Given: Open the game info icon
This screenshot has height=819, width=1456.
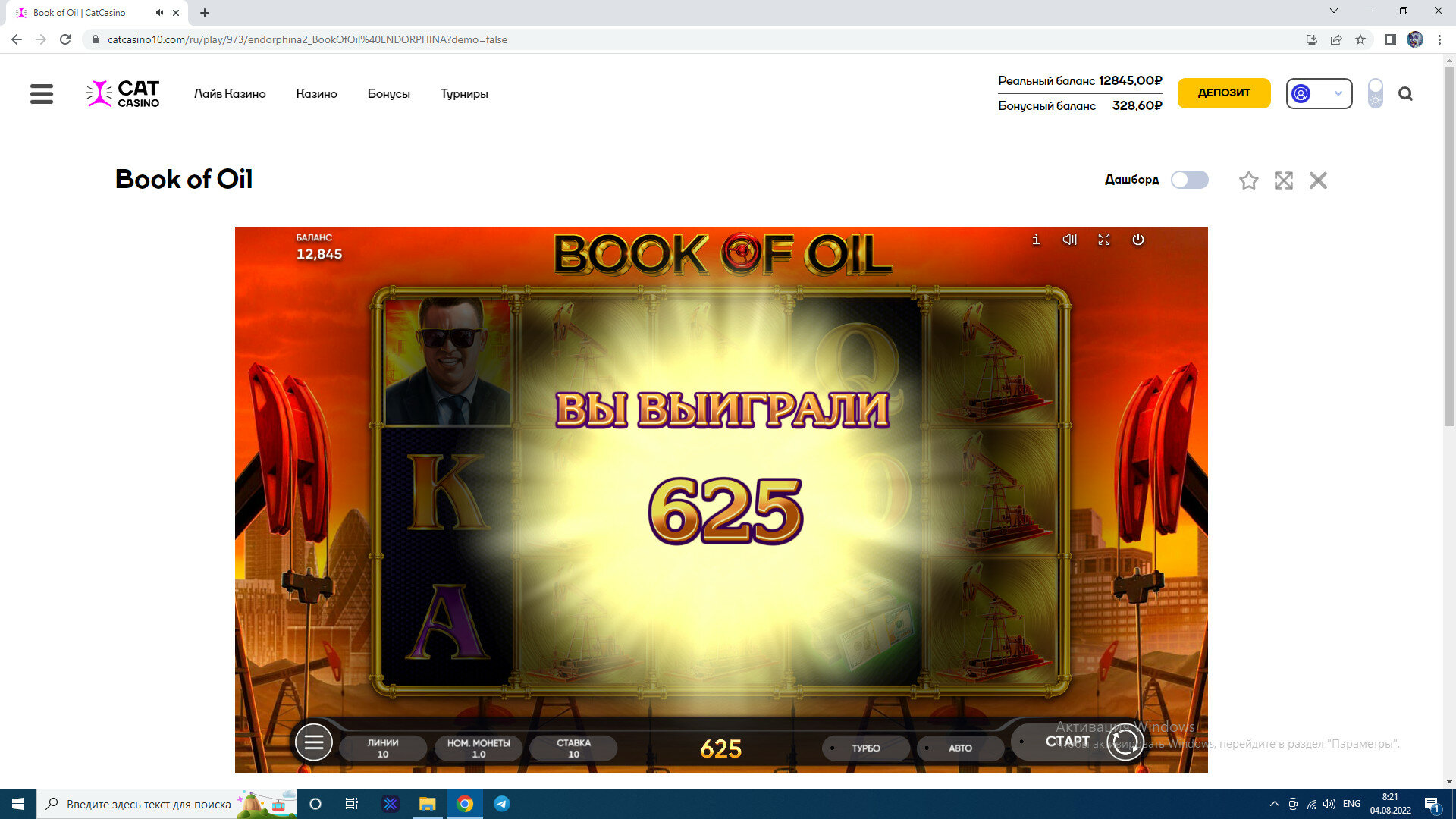Looking at the screenshot, I should point(1036,240).
